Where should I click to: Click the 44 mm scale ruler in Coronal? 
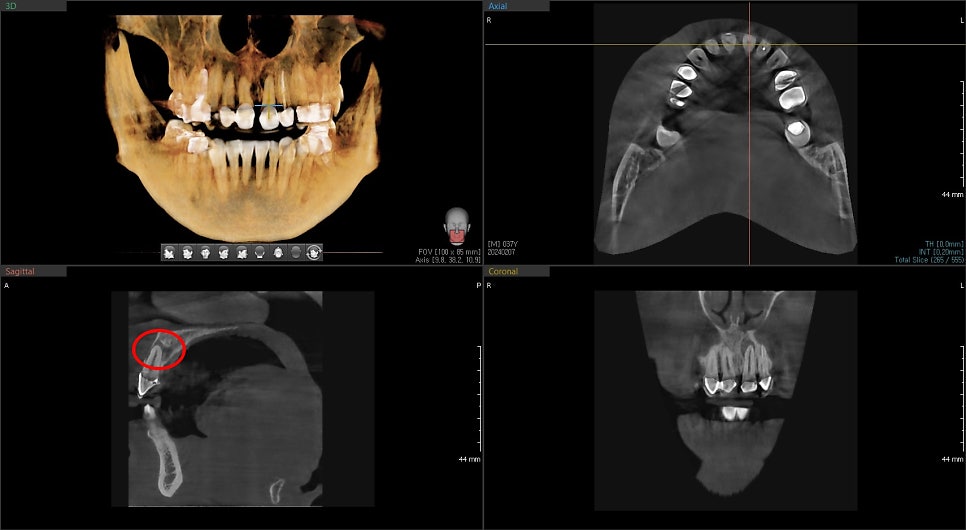pyautogui.click(x=952, y=459)
